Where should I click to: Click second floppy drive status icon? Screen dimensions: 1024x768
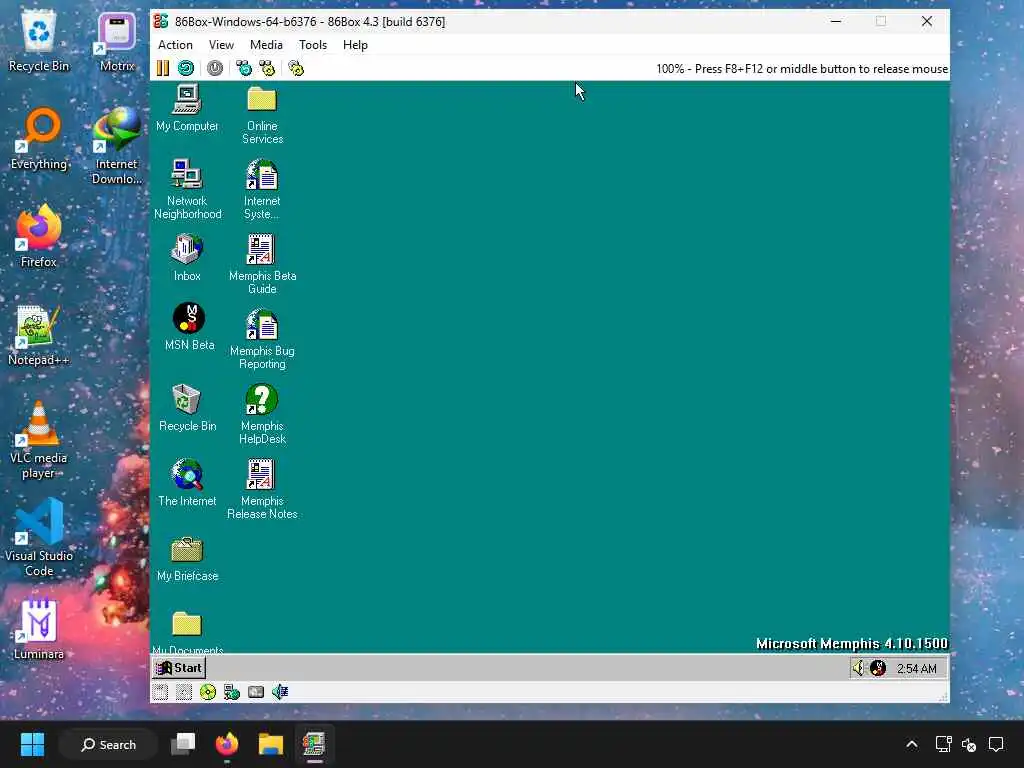pos(184,692)
